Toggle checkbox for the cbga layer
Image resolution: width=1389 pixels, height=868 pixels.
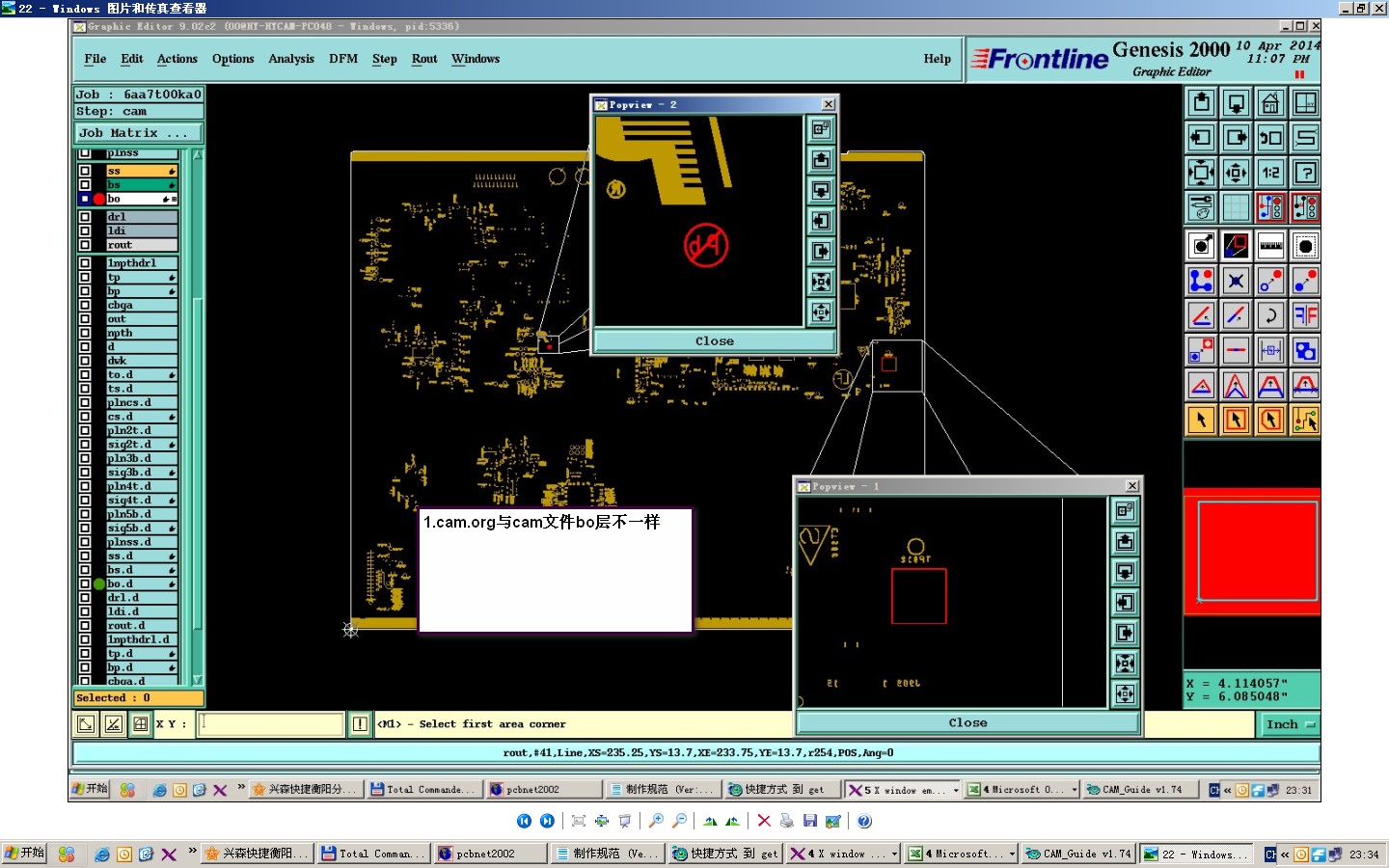[x=85, y=305]
